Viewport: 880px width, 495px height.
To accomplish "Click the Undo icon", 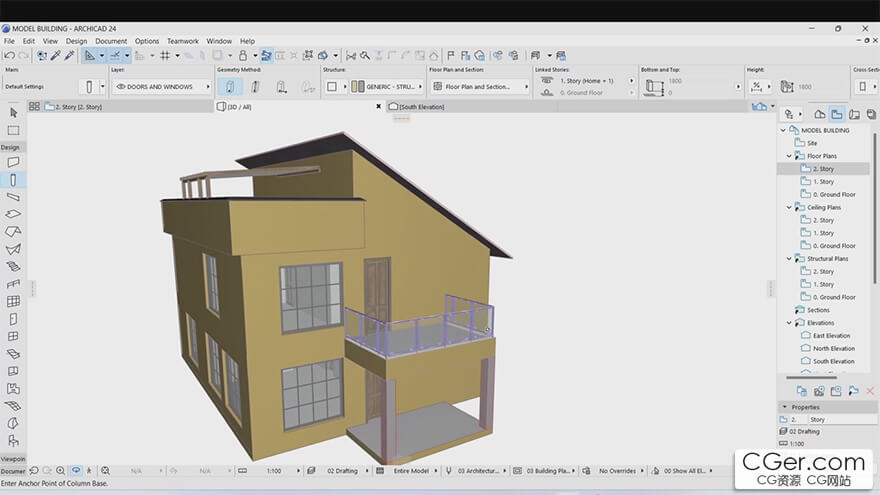I will pyautogui.click(x=10, y=56).
